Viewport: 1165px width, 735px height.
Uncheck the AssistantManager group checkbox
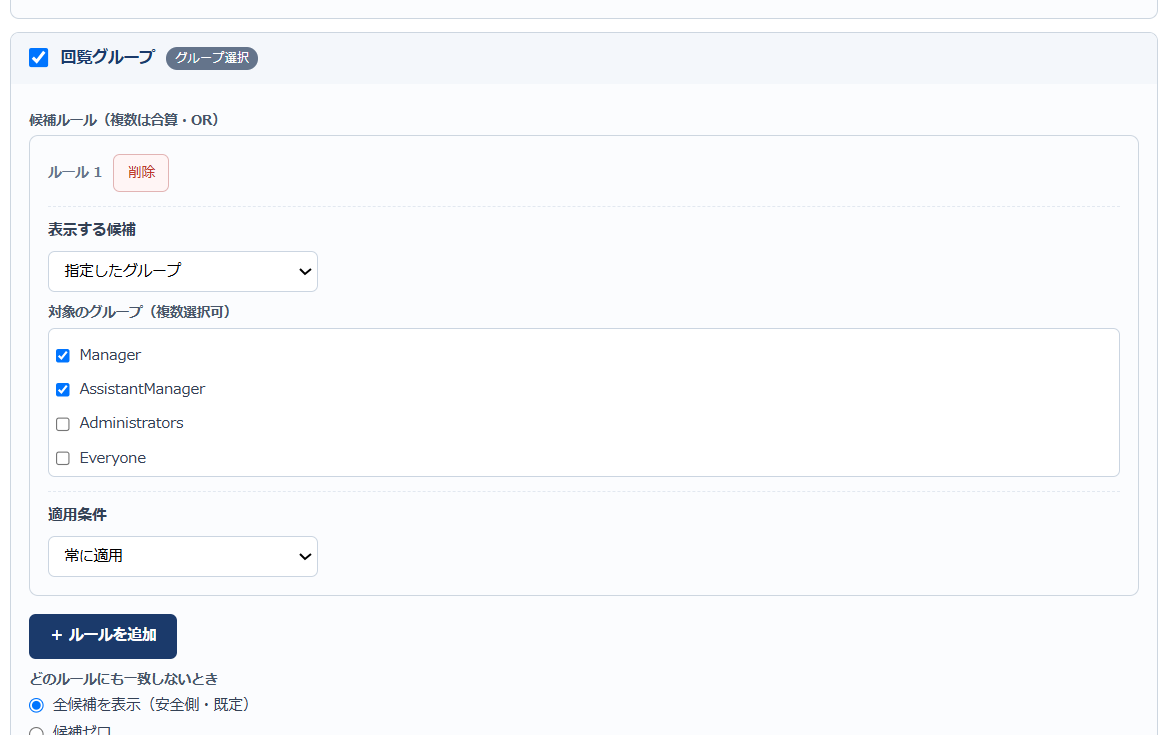pyautogui.click(x=63, y=389)
